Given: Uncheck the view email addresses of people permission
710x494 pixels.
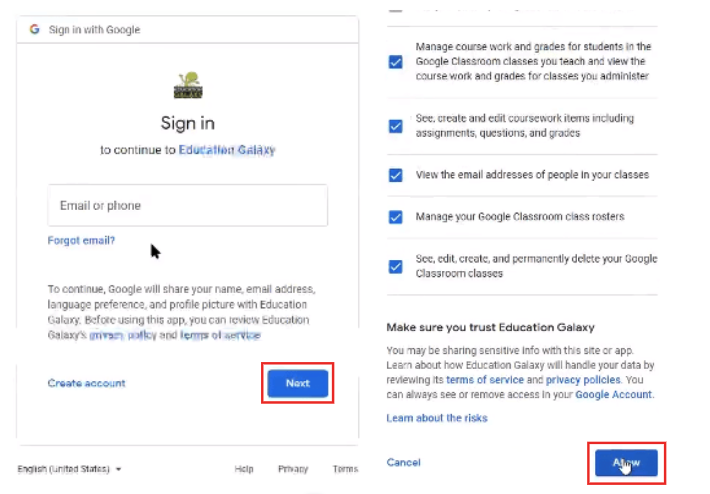Looking at the screenshot, I should point(395,175).
